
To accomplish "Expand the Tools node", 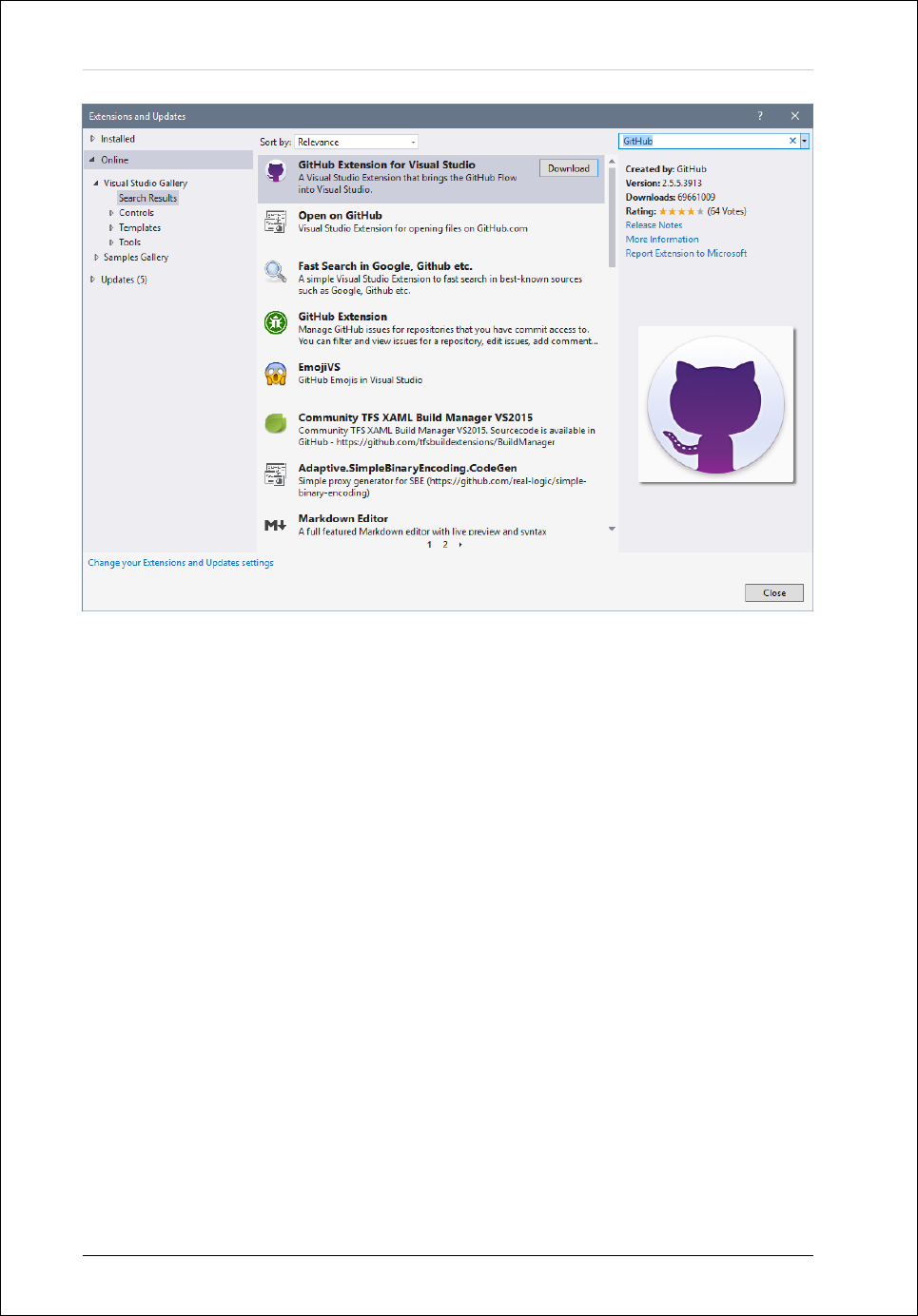I will click(111, 242).
